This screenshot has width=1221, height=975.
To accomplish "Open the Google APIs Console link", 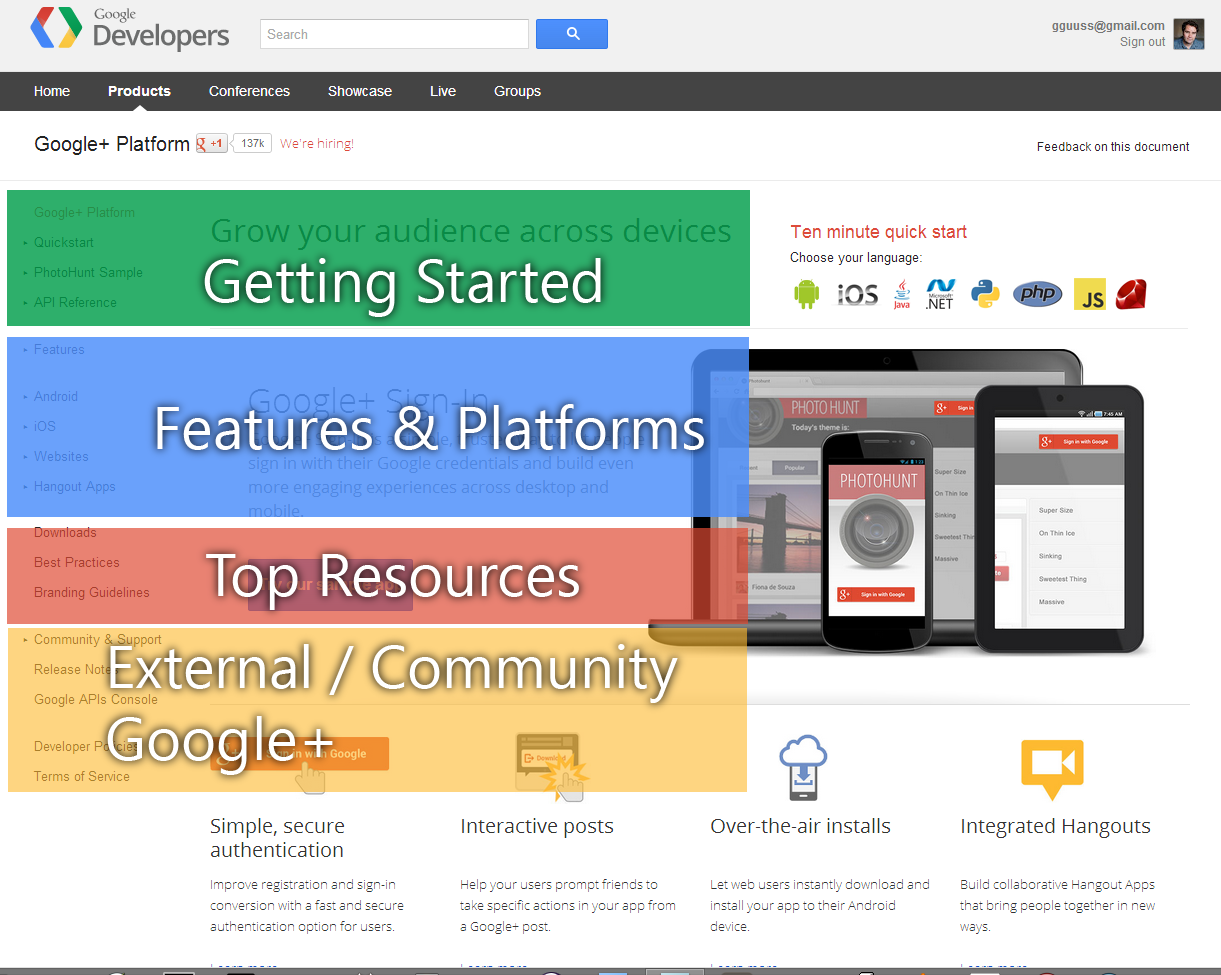I will 96,700.
